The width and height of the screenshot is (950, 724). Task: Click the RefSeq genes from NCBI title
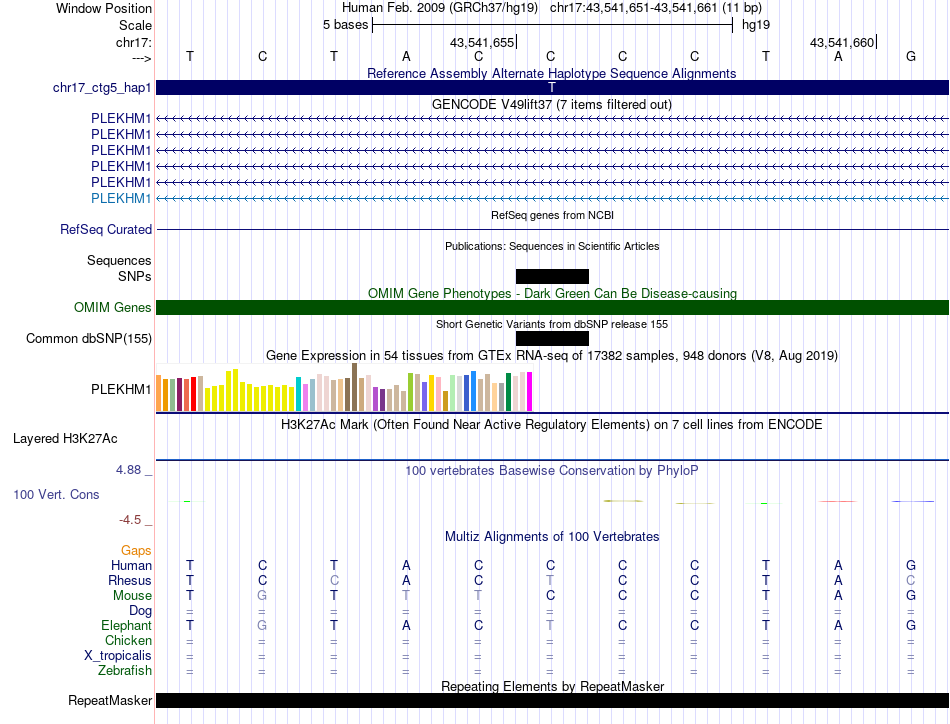pyautogui.click(x=552, y=215)
